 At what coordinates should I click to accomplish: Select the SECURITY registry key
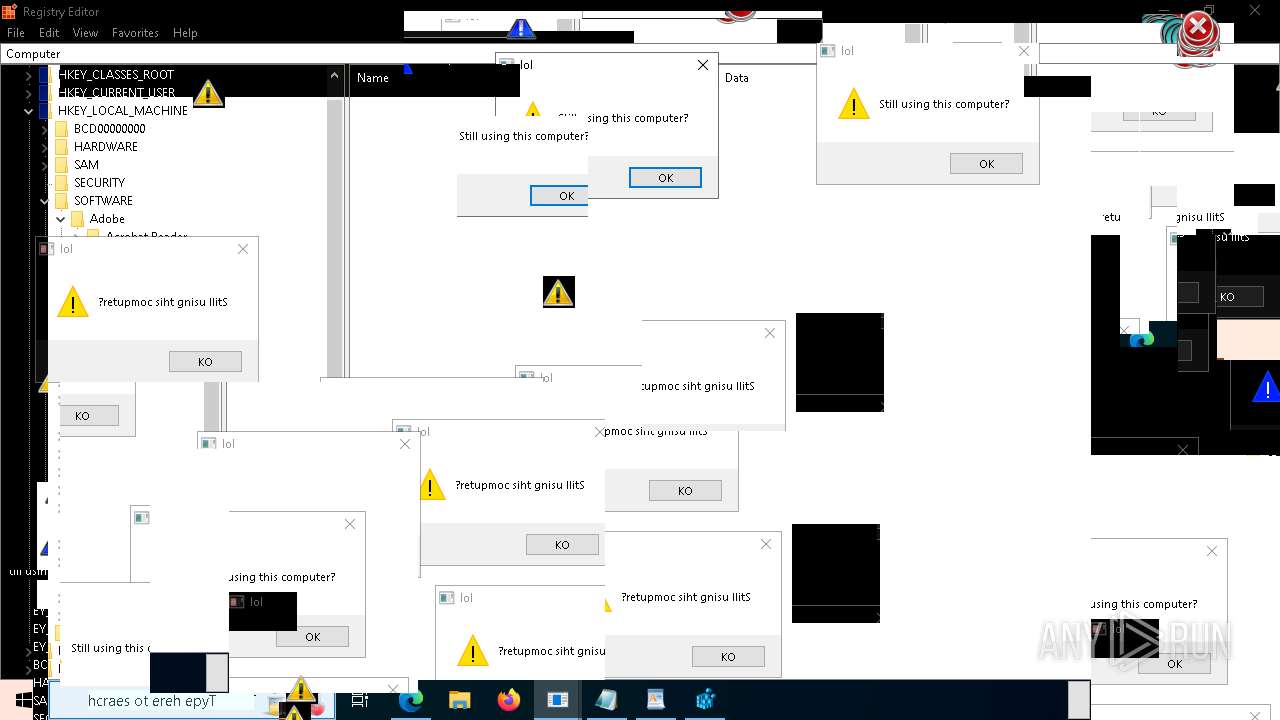pos(99,182)
